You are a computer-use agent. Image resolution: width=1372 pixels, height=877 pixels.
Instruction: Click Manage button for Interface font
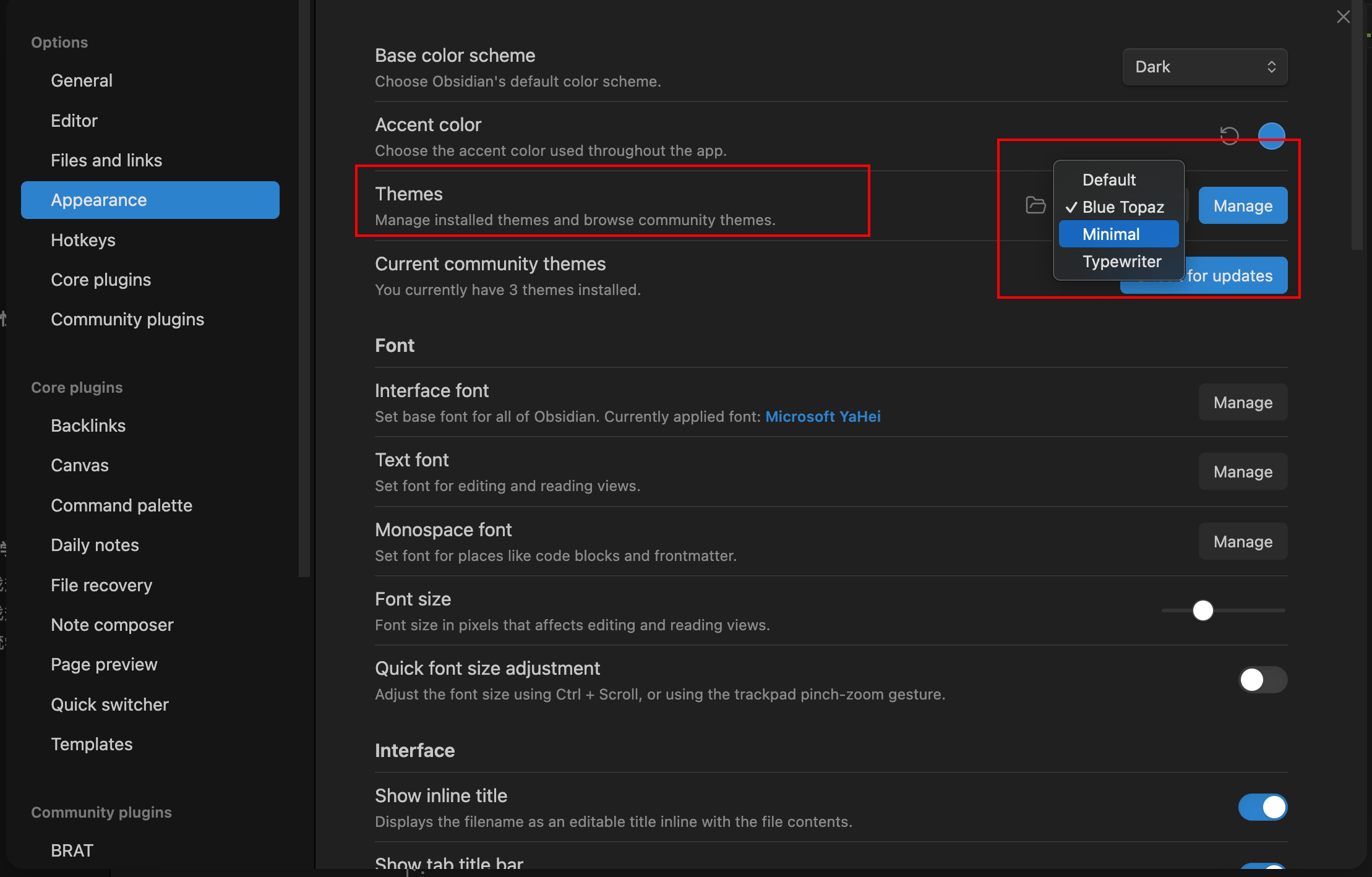(x=1243, y=403)
